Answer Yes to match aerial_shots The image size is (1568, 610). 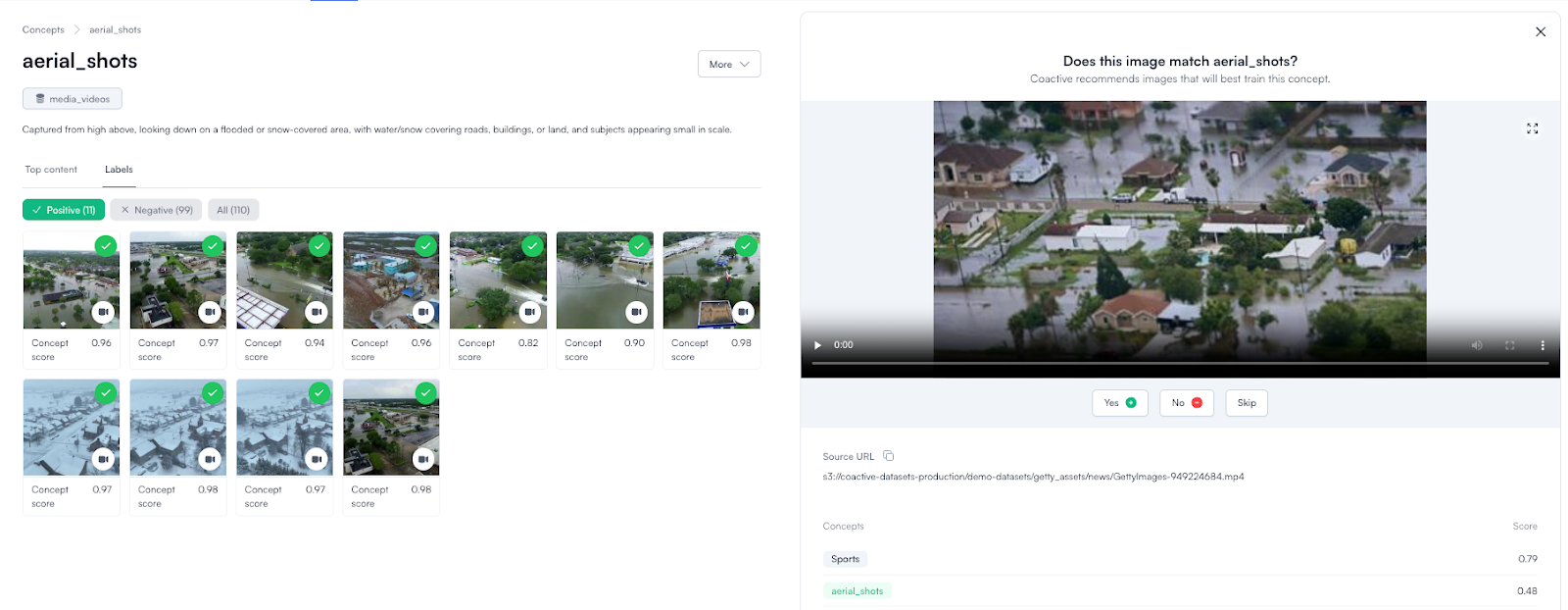coord(1119,403)
